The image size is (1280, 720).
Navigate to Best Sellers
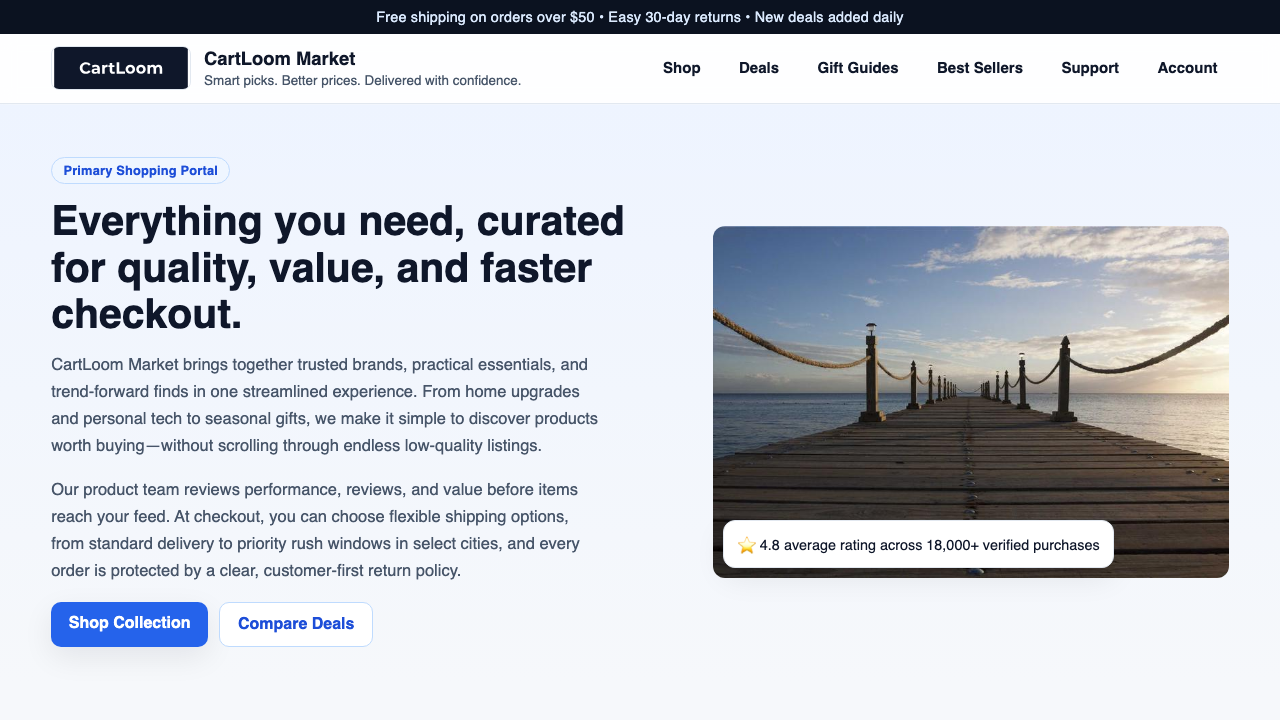click(980, 68)
